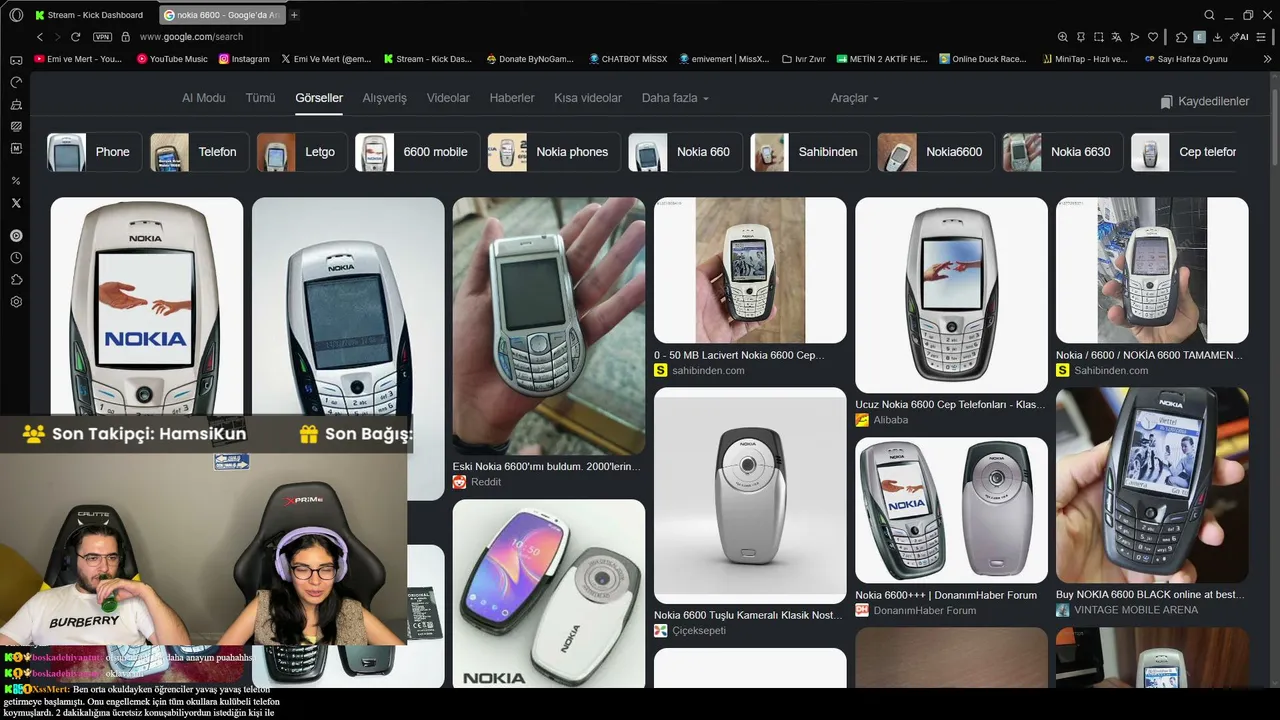View site security lock information
This screenshot has height=720, width=1280.
click(126, 37)
